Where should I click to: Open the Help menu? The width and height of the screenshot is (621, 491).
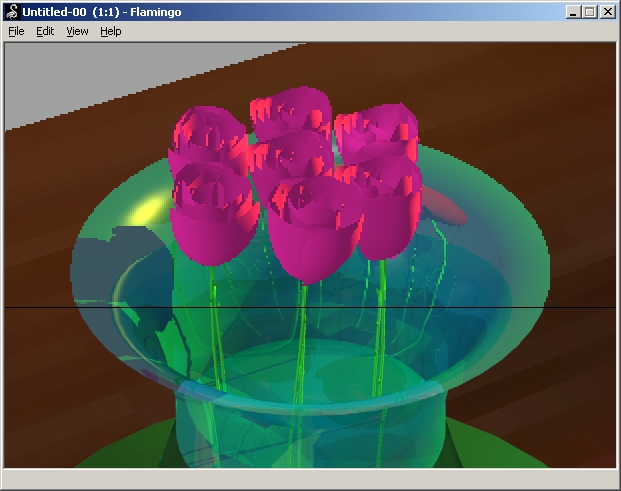[110, 31]
